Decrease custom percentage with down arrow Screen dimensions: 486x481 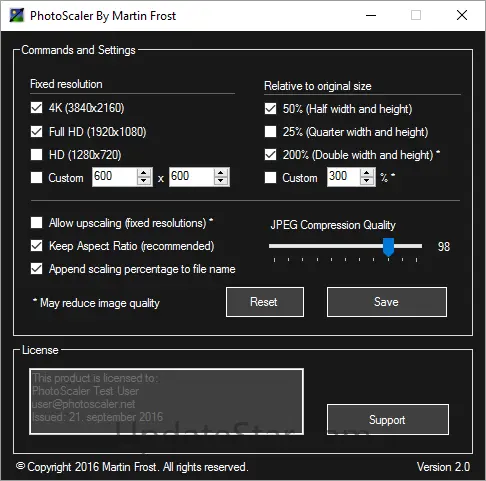[367, 181]
